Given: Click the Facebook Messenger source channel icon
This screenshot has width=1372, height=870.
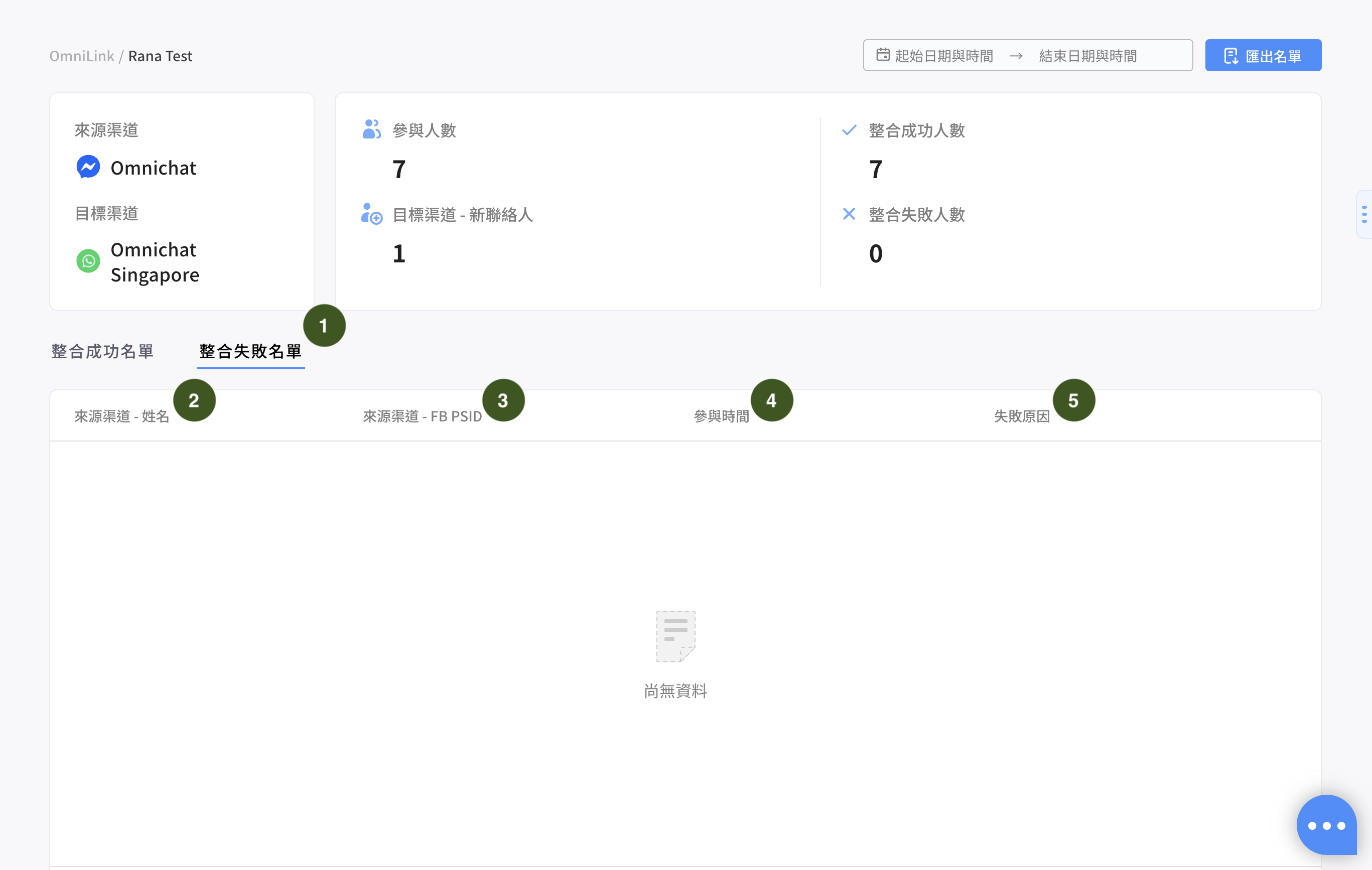Looking at the screenshot, I should click(88, 167).
